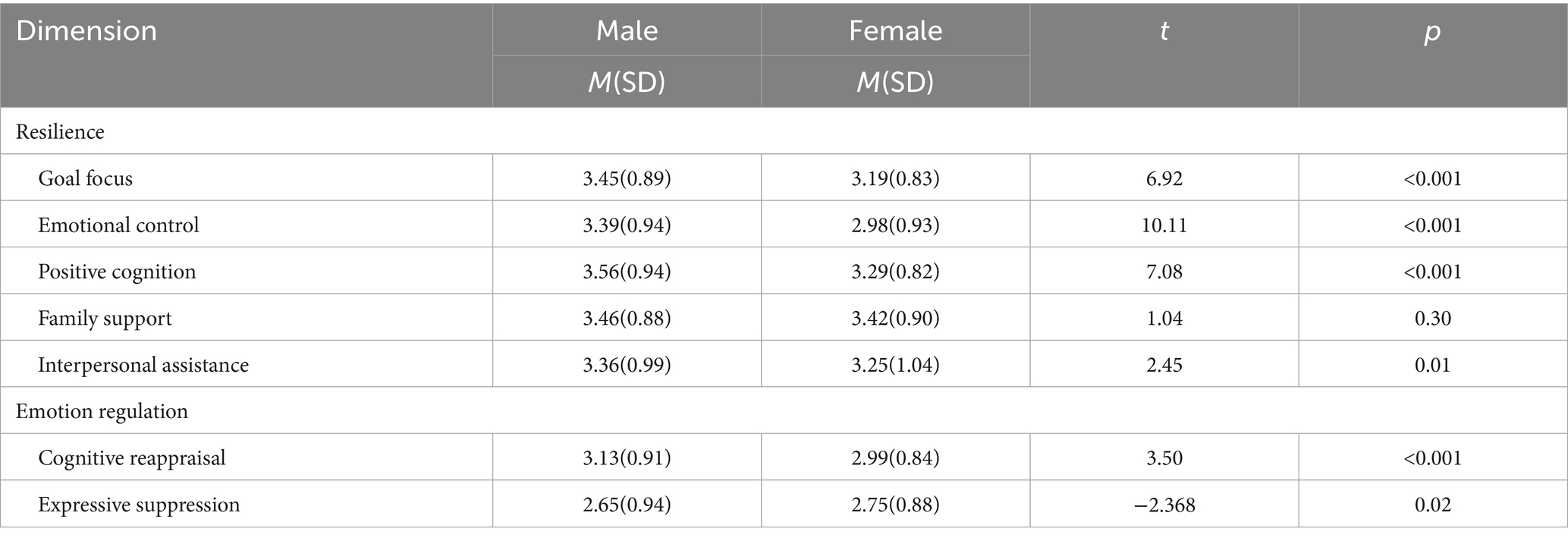The width and height of the screenshot is (1568, 541).
Task: Click the Dimension column header
Action: (86, 31)
